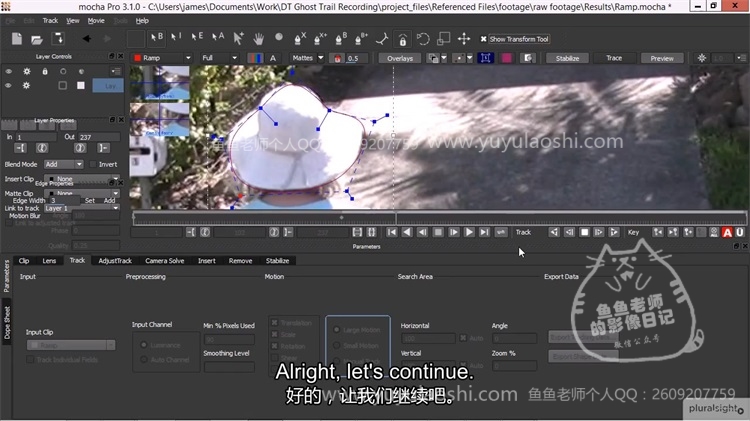Toggle visibility eye of the Ramp layer
The image size is (750, 421).
pyautogui.click(x=8, y=85)
